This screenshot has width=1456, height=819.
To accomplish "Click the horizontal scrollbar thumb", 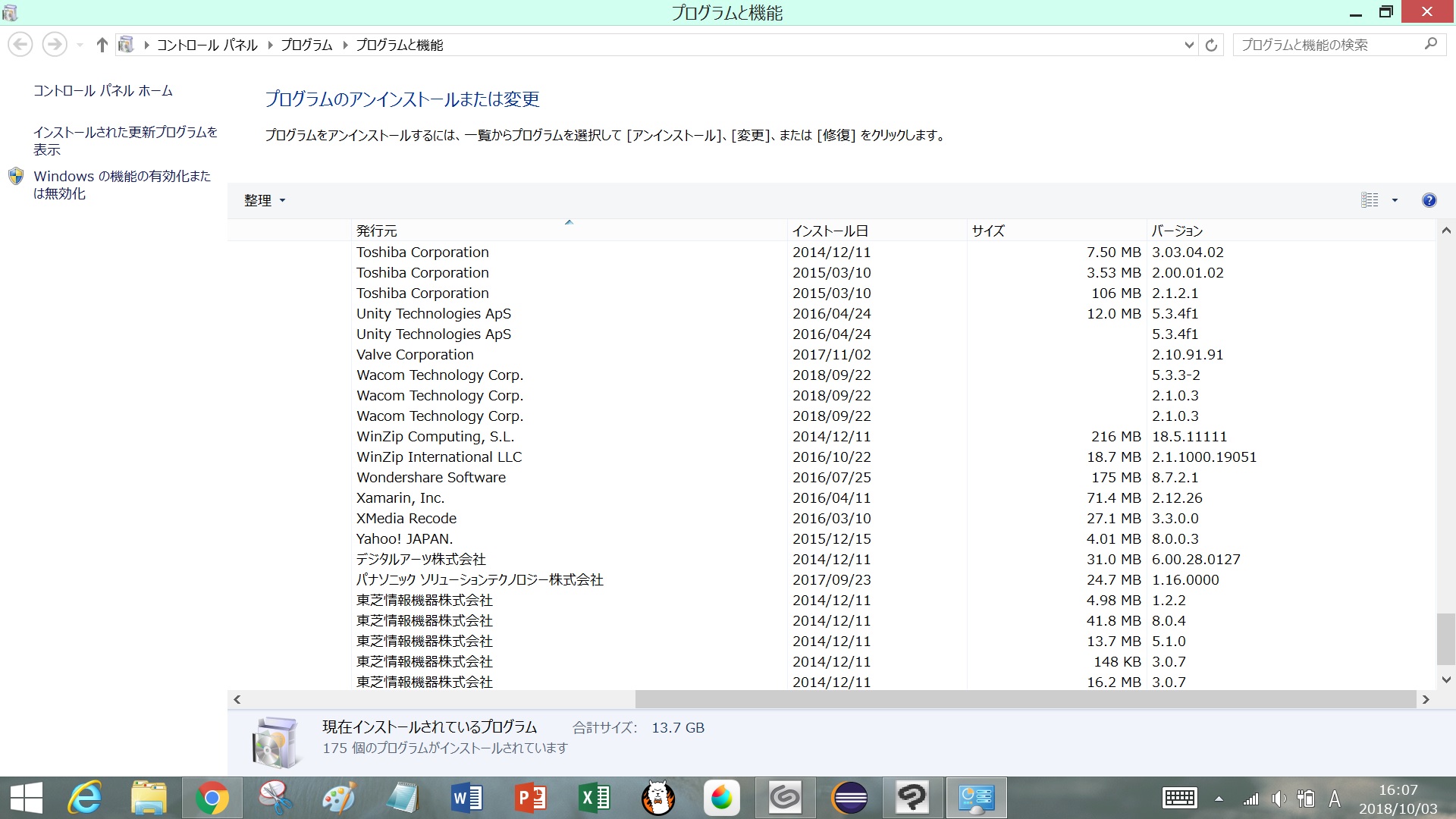I will coord(1025,699).
